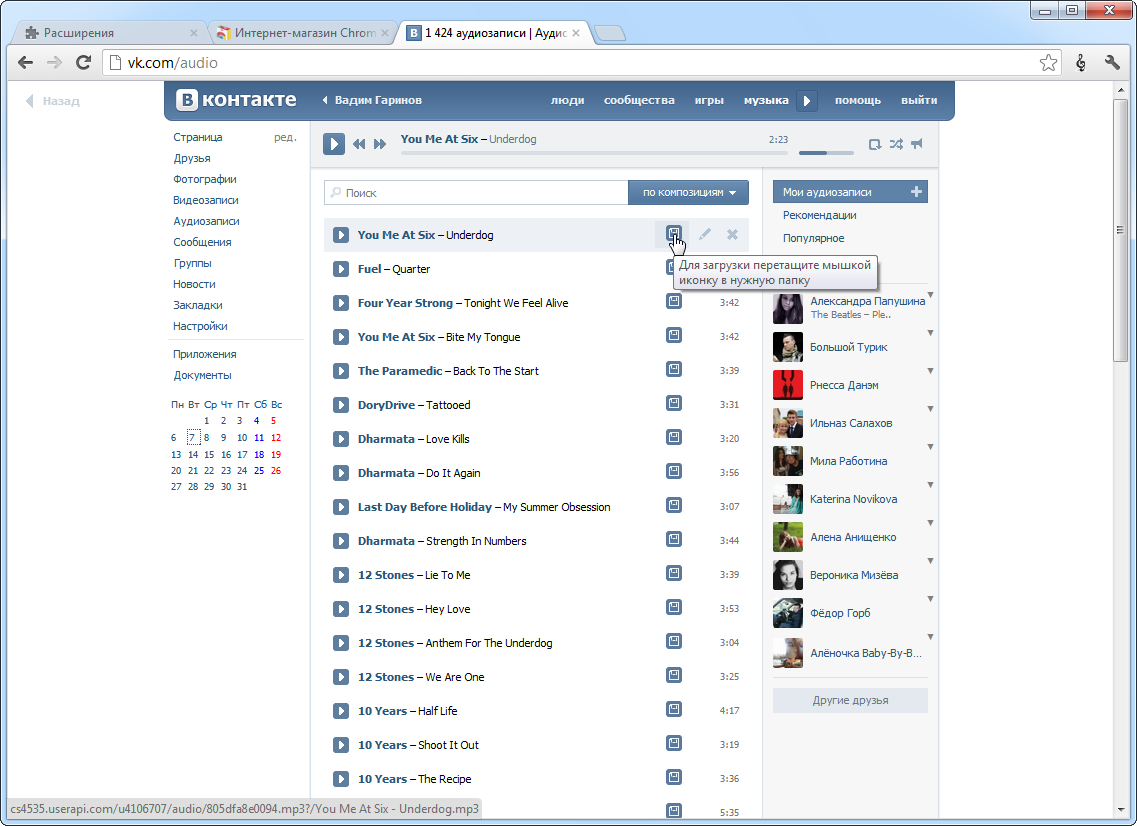Viewport: 1137px width, 826px height.
Task: Click the music player button in header bar
Action: tap(806, 101)
